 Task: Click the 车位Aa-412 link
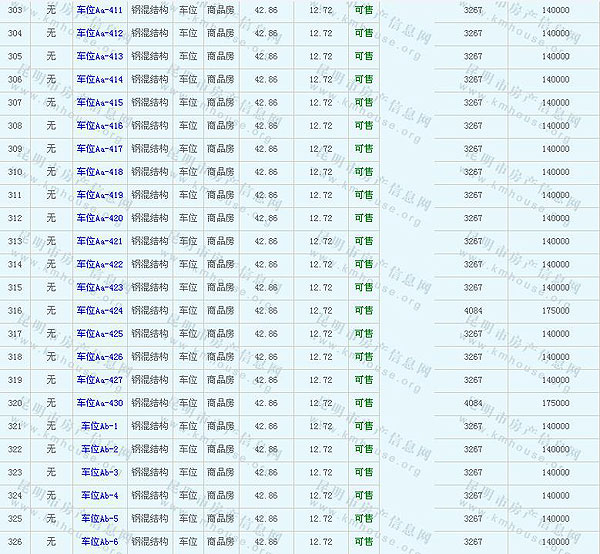pos(100,33)
